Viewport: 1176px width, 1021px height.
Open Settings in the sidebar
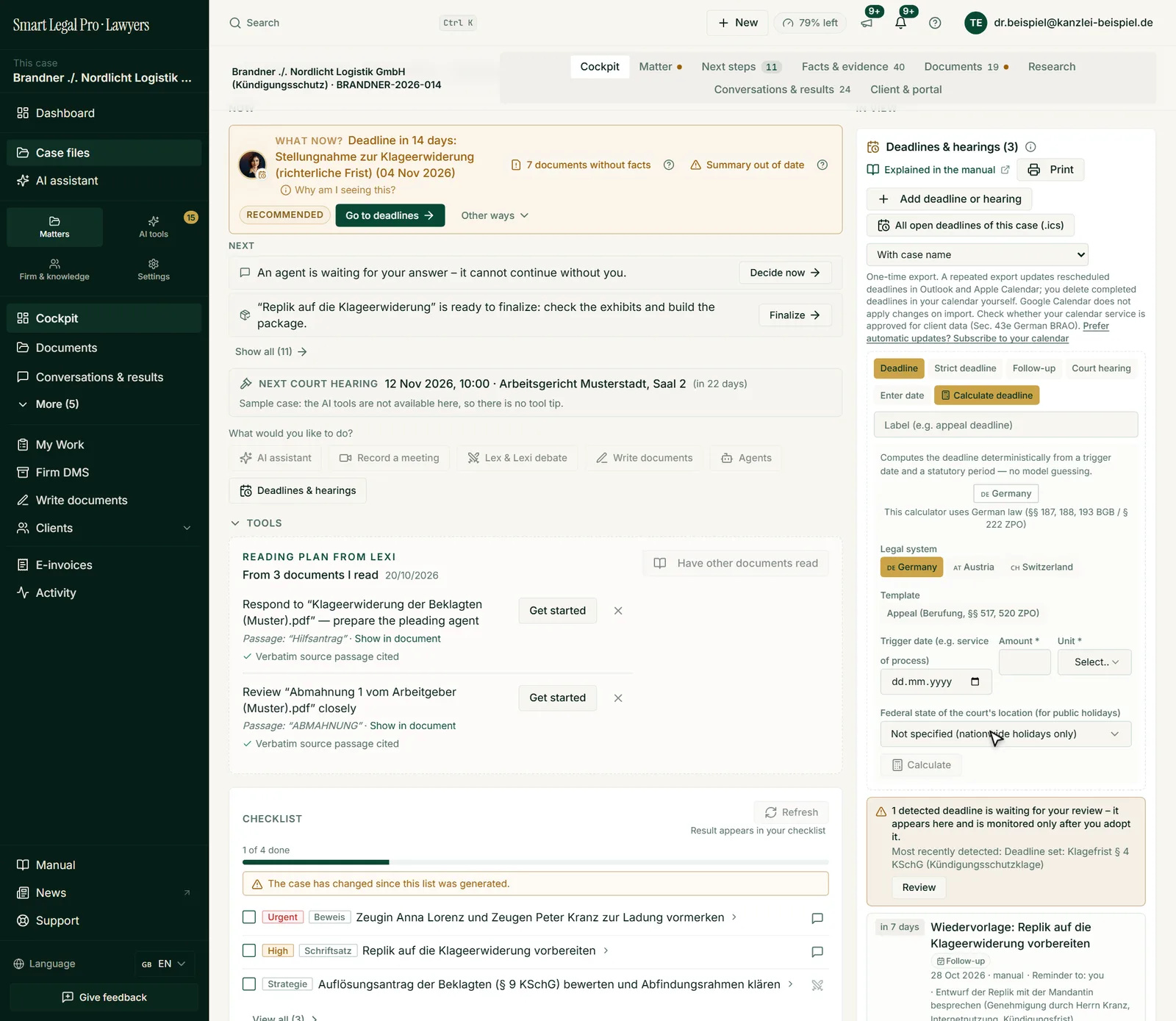154,269
